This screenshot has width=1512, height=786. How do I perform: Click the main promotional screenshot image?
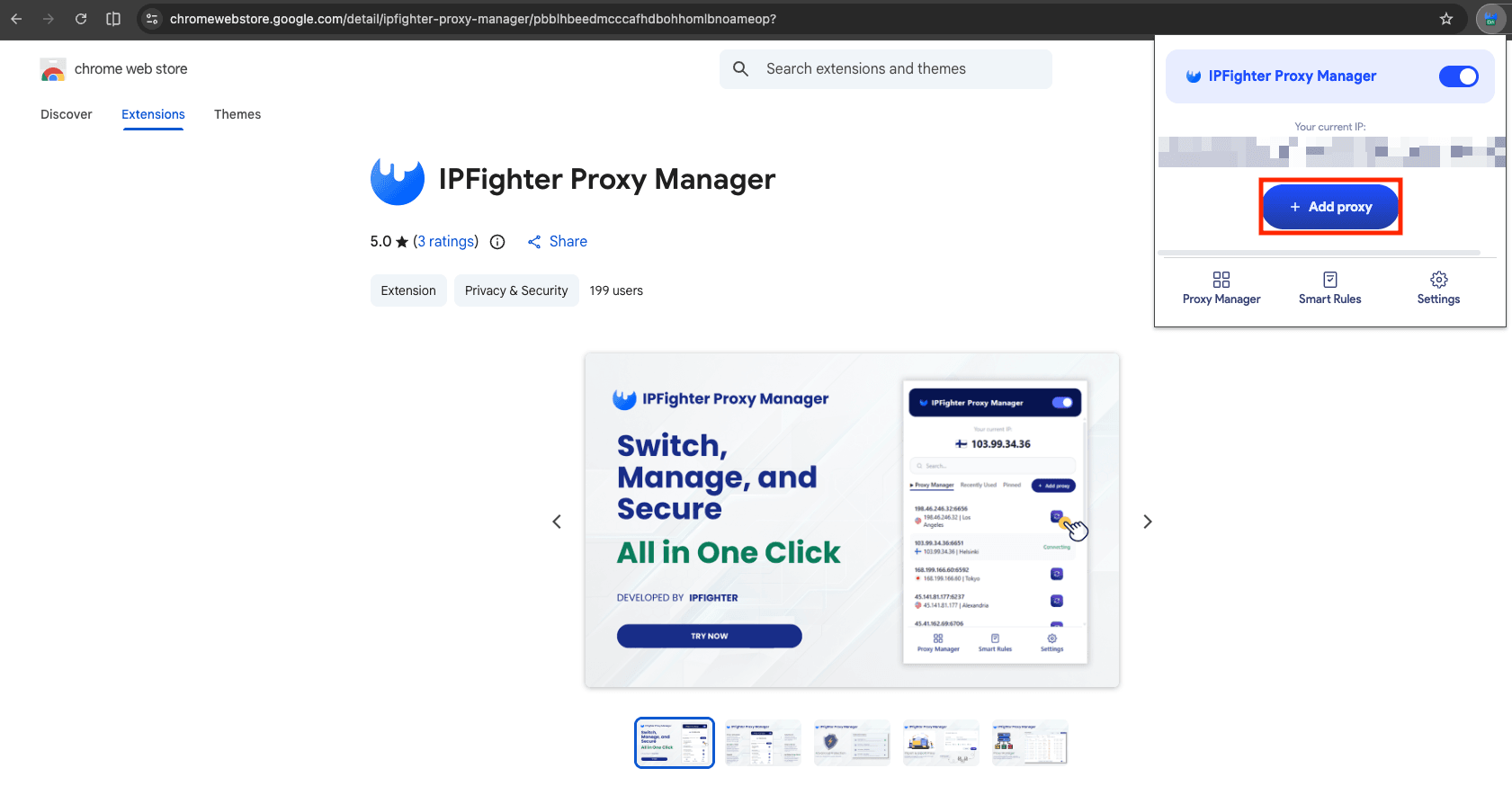pos(852,521)
